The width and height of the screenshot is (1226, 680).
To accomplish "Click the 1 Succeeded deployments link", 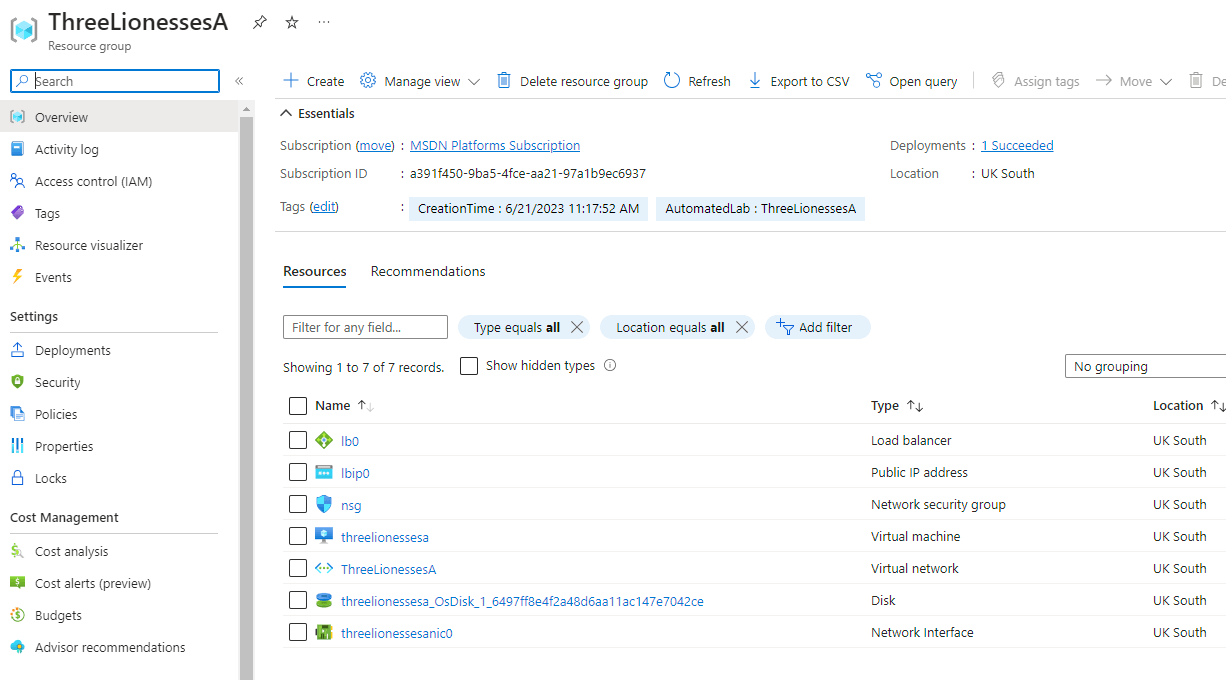I will pos(1017,146).
